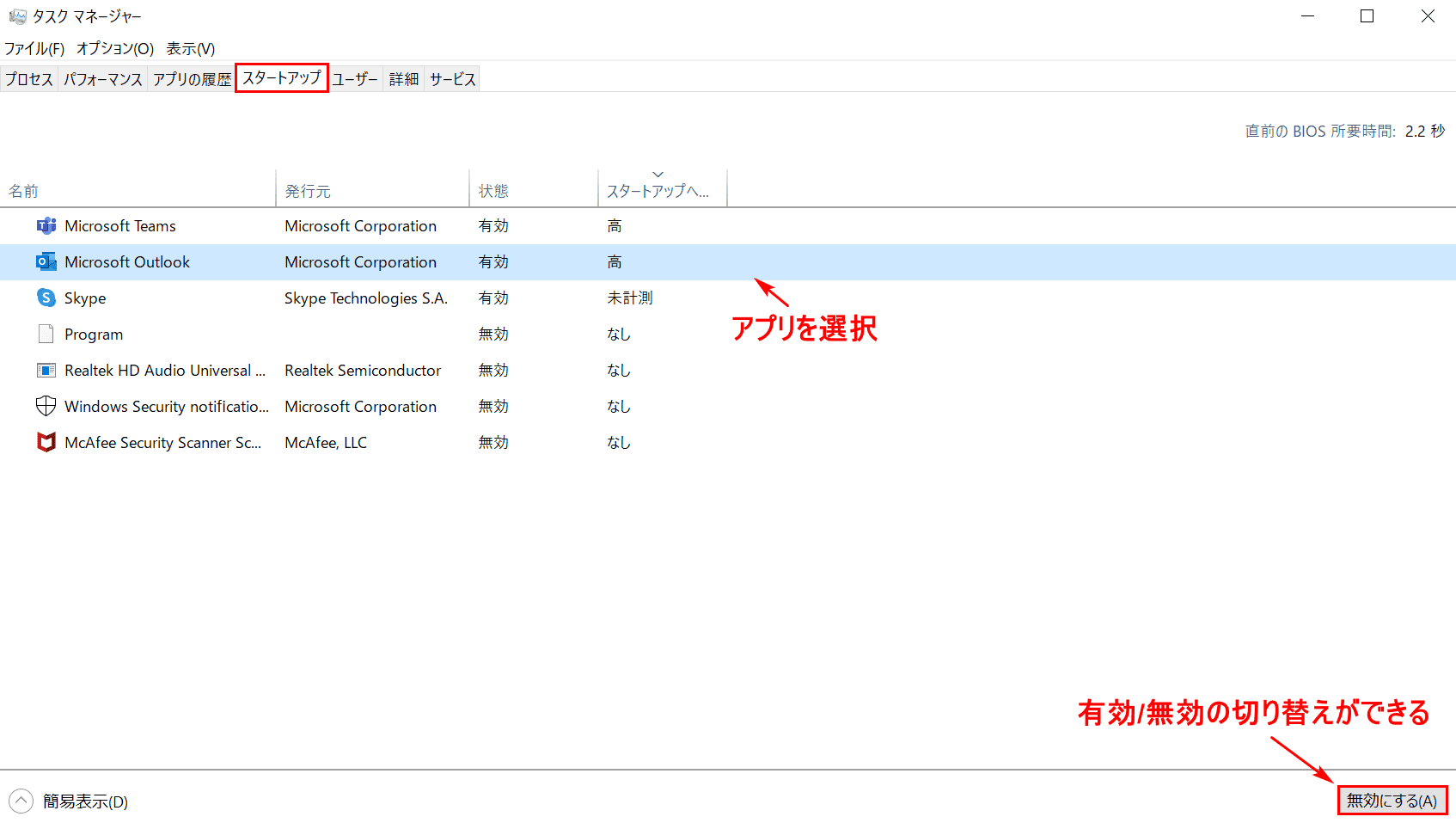The height and width of the screenshot is (829, 1456).
Task: Click the BIOS time 2.2 秒 value
Action: (1425, 132)
